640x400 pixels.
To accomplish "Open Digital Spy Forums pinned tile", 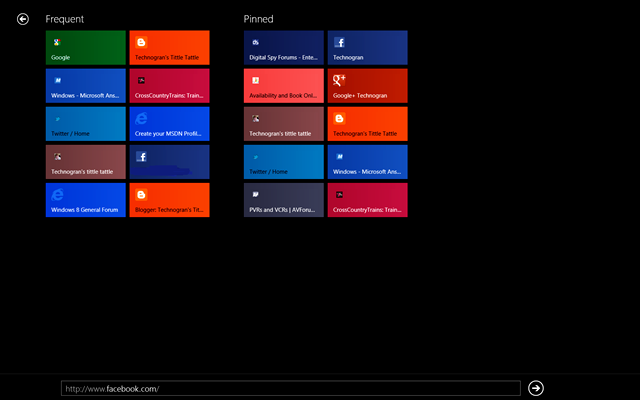I will pos(284,47).
